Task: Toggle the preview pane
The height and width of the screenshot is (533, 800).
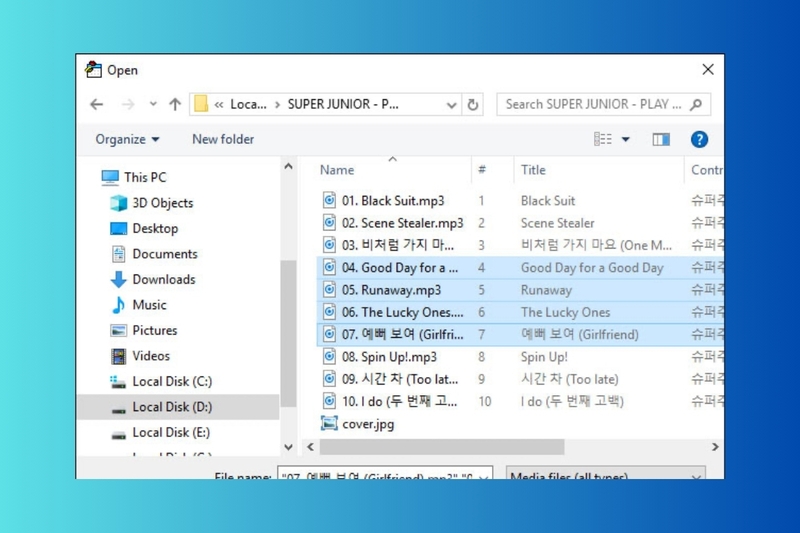Action: tap(661, 139)
